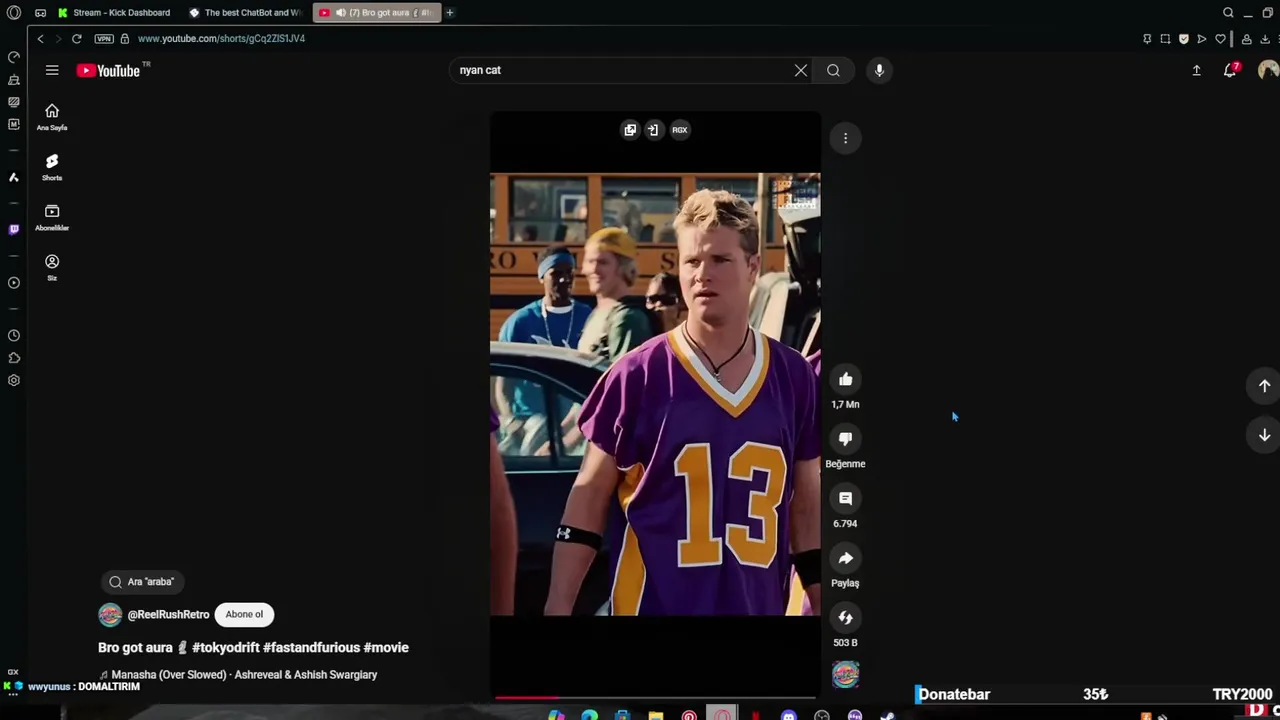Take a snapshot with the capture icon

[1165, 39]
